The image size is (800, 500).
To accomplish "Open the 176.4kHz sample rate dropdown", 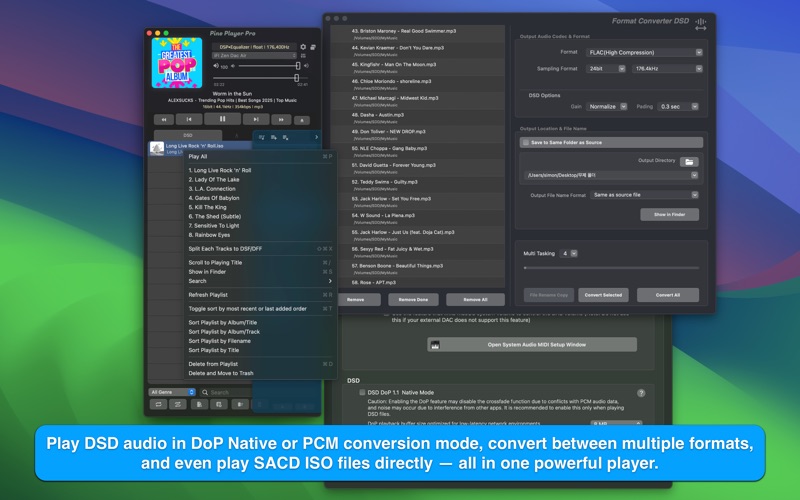I will pos(667,68).
